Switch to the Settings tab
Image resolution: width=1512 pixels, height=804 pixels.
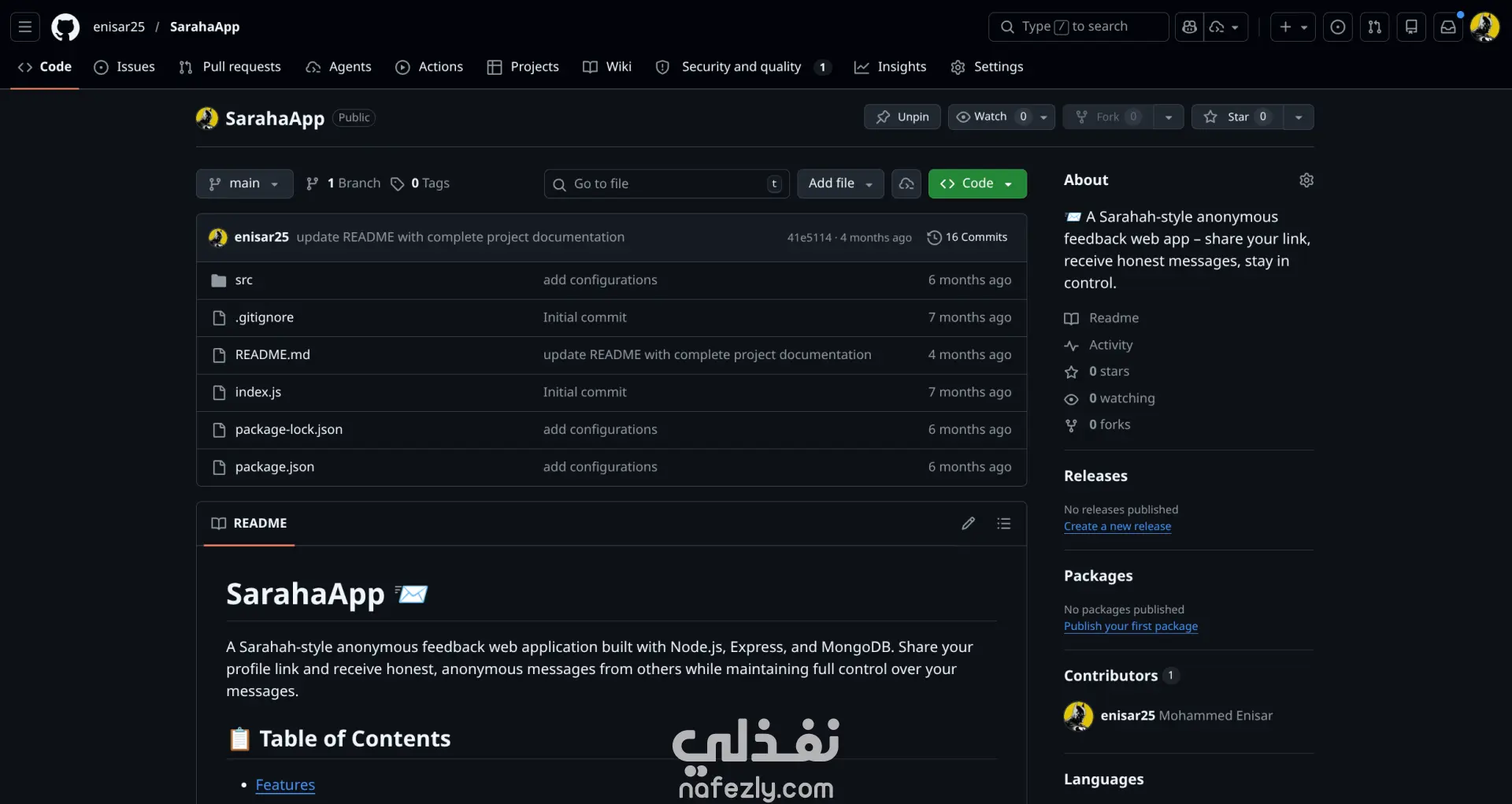point(987,67)
